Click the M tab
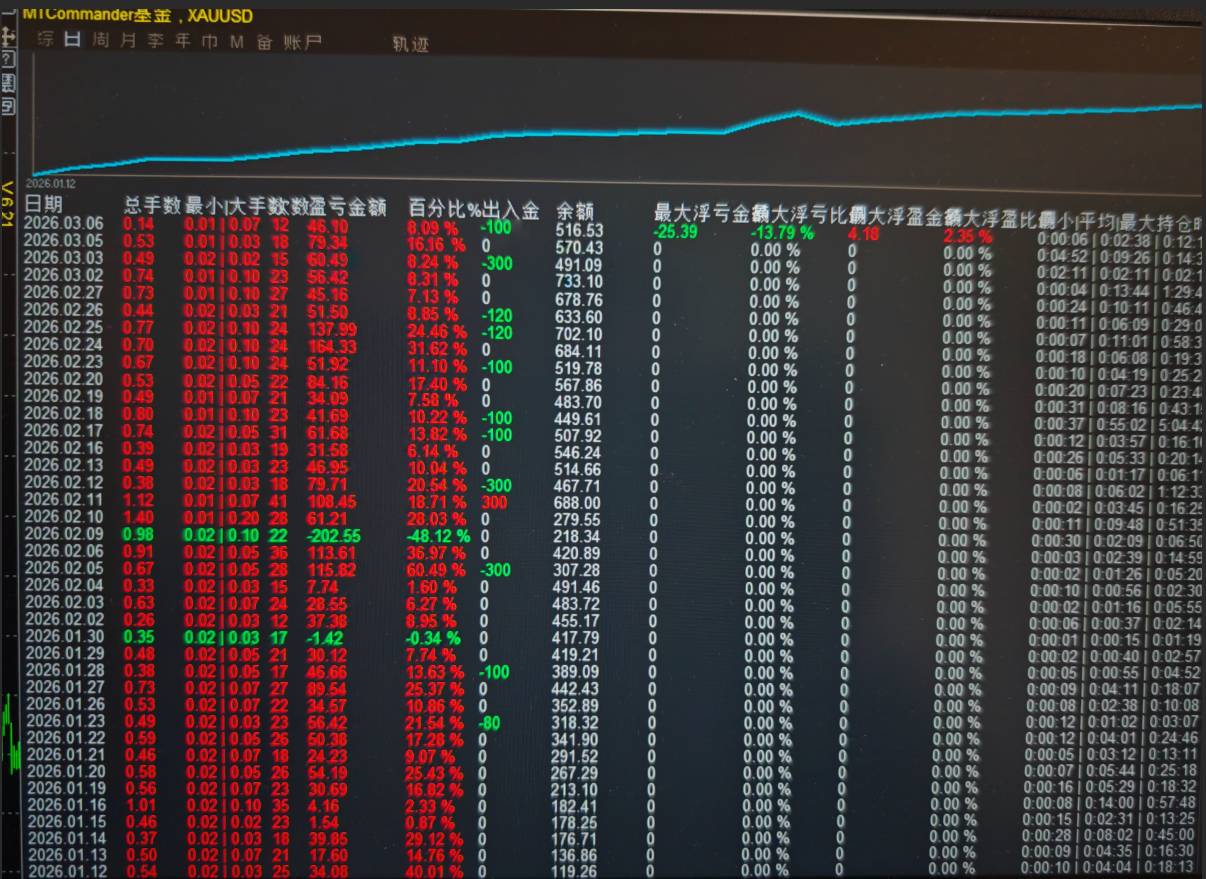 pos(236,42)
